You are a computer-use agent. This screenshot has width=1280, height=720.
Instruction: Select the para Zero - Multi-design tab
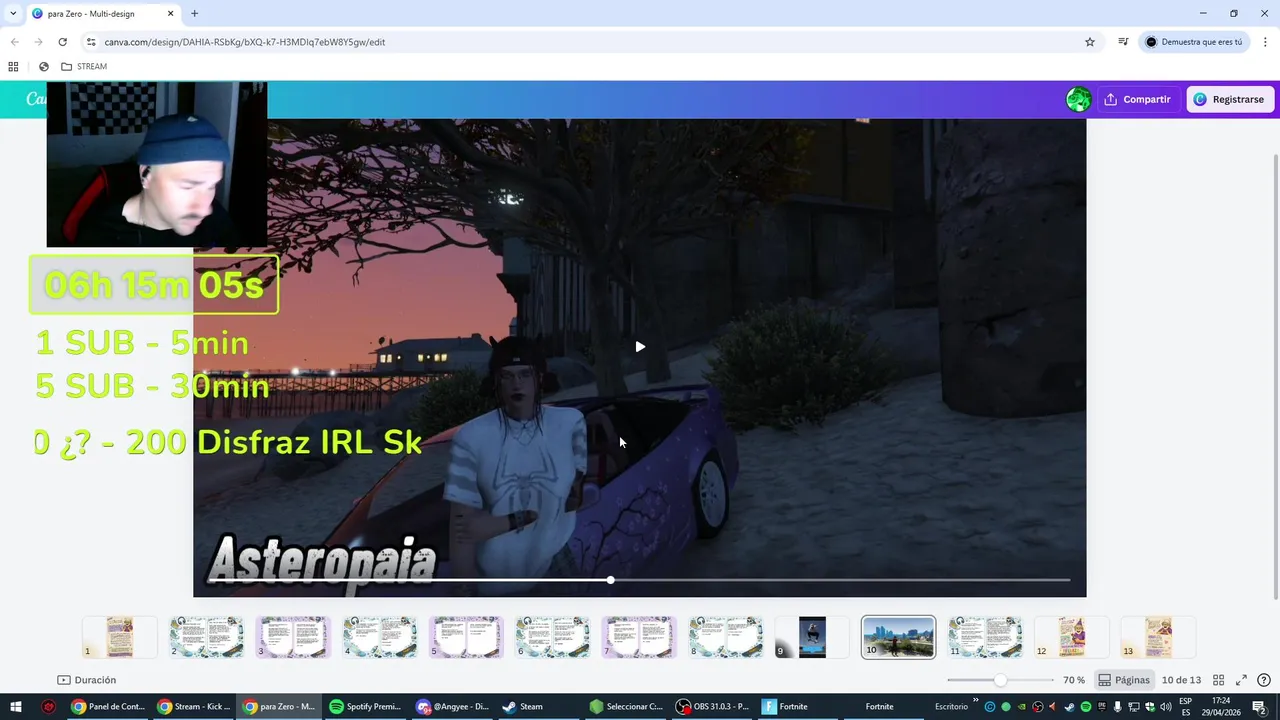point(103,14)
